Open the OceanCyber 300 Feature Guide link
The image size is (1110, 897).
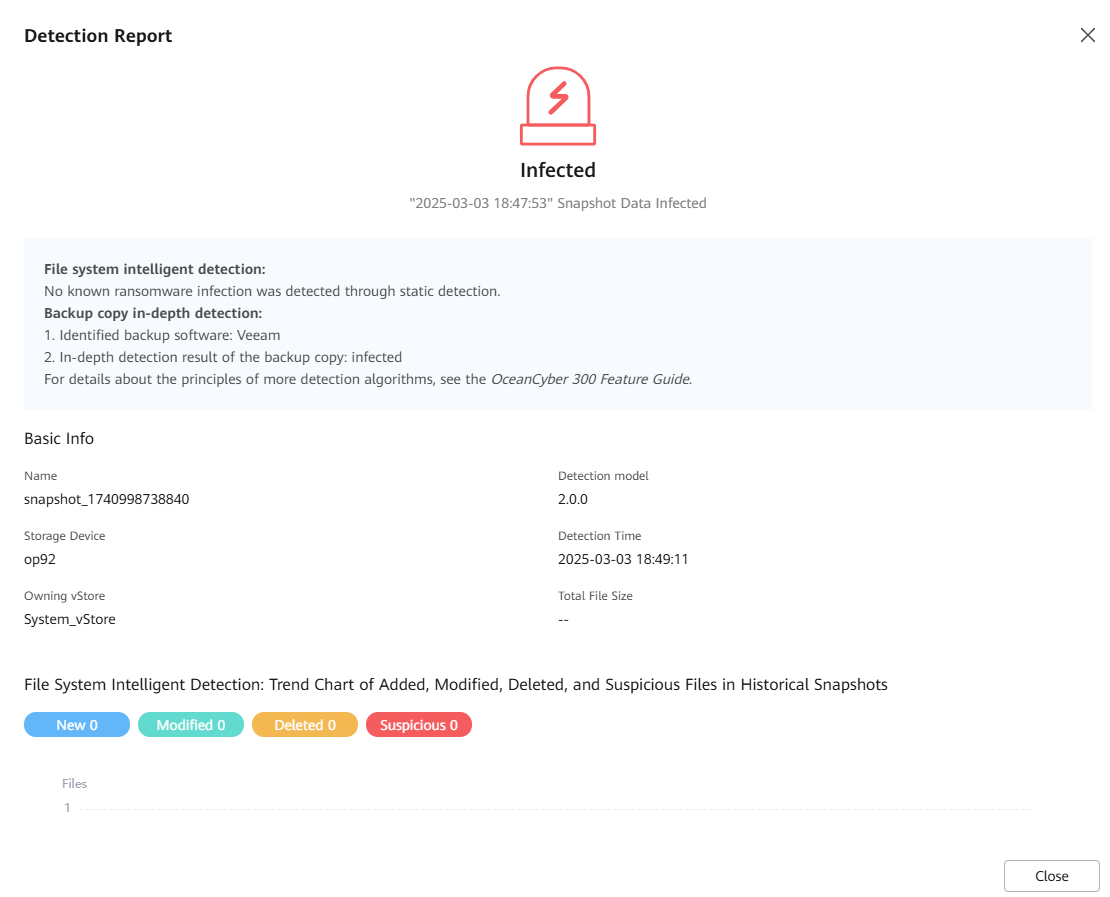coord(589,379)
